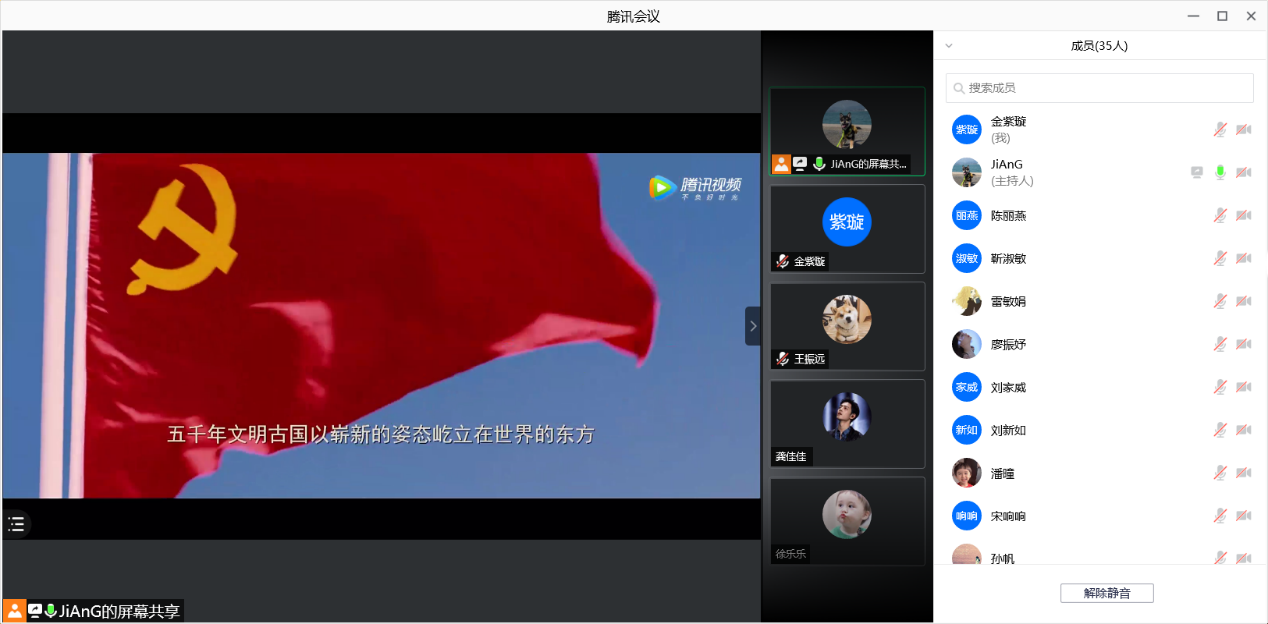1268x624 pixels.
Task: Click the 主持人 label under JiANG
Action: [1012, 181]
